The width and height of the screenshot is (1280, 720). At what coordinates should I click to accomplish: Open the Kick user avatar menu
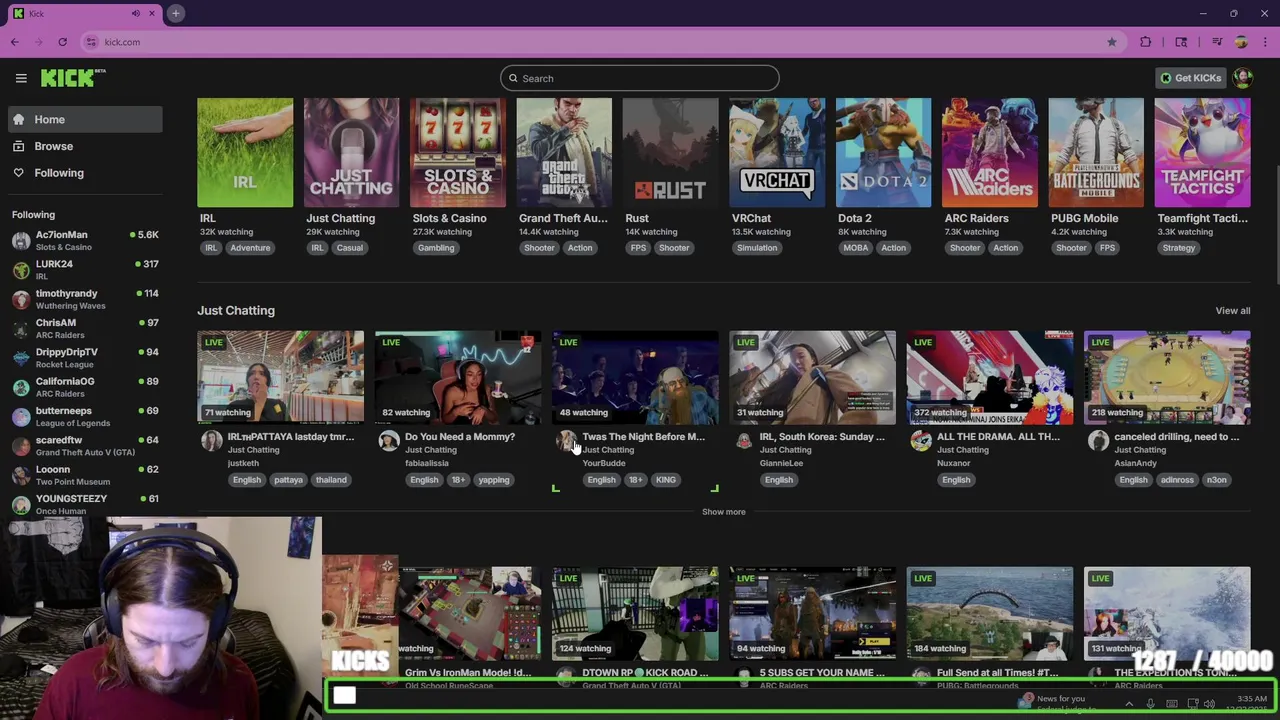[x=1243, y=78]
